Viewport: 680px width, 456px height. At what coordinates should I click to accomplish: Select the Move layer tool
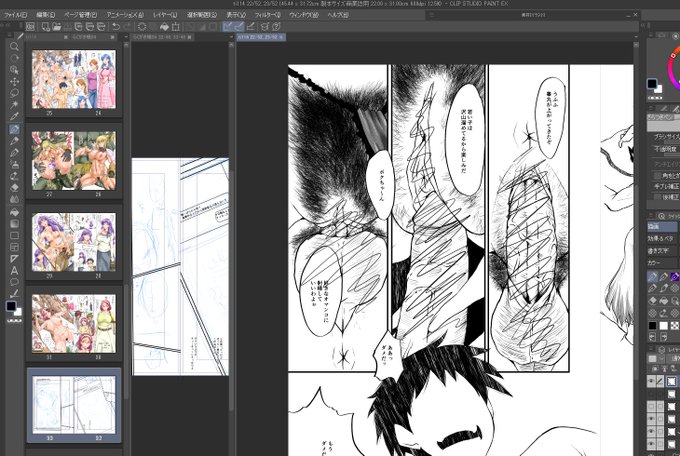(14, 82)
